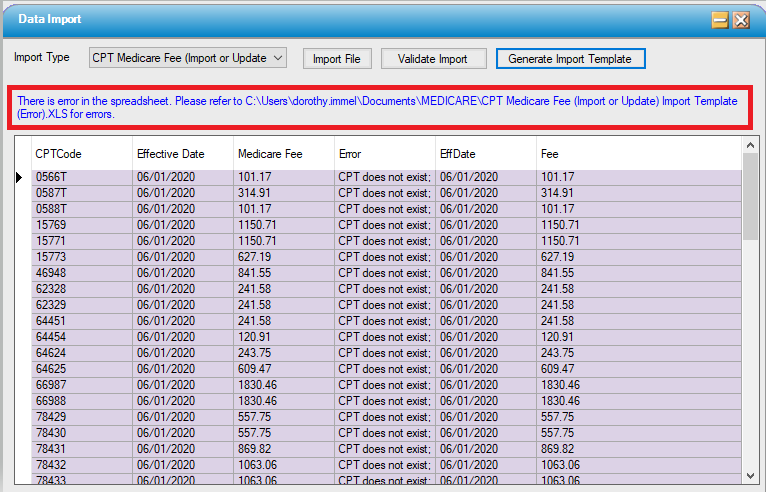The image size is (766, 492).
Task: Click the error message text in red box
Action: point(377,108)
